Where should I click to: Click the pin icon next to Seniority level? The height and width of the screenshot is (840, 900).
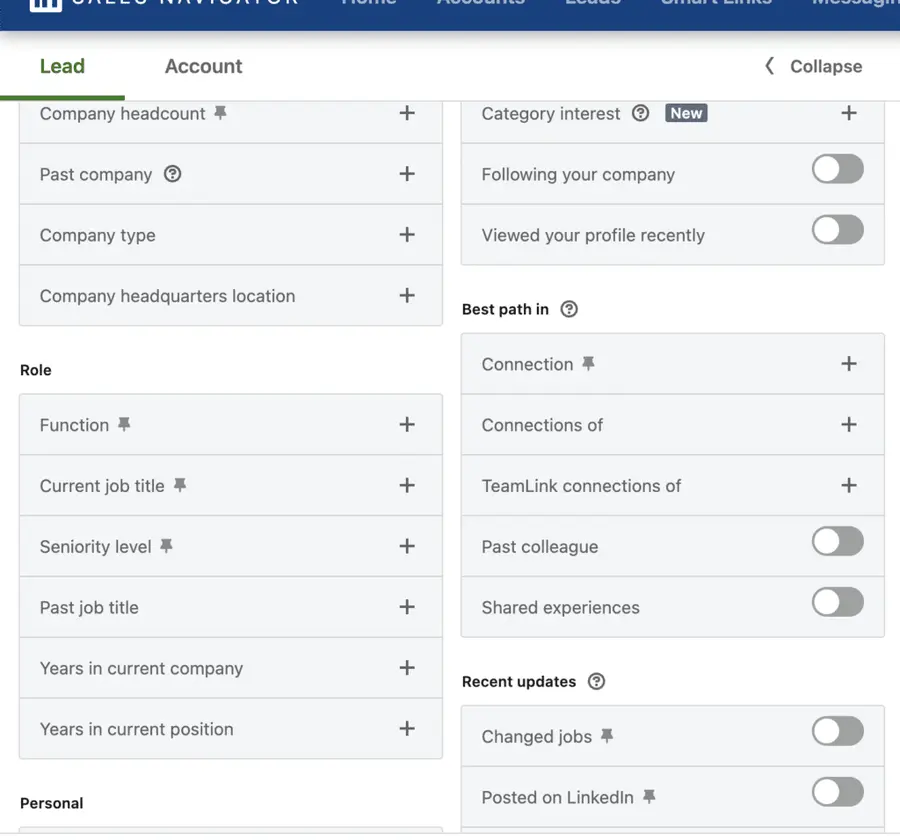click(x=164, y=546)
